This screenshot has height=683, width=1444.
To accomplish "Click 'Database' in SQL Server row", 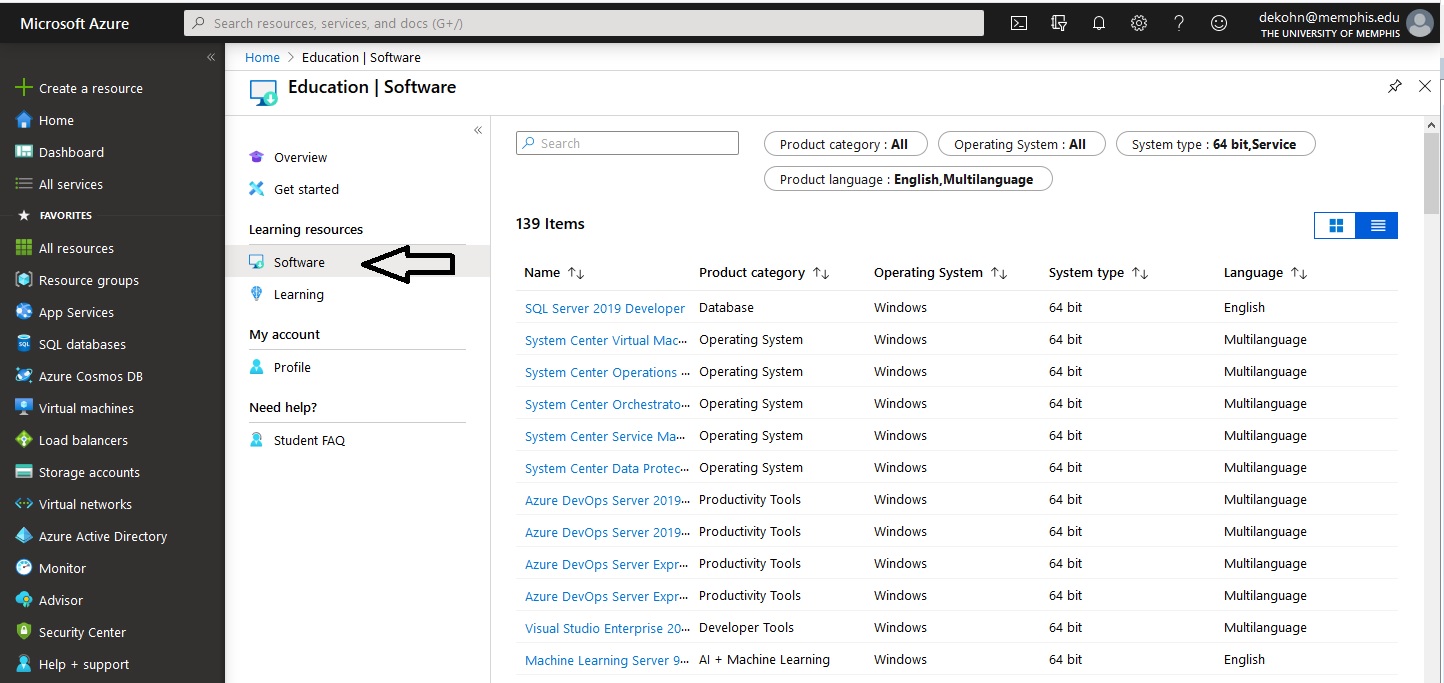I will [x=726, y=307].
